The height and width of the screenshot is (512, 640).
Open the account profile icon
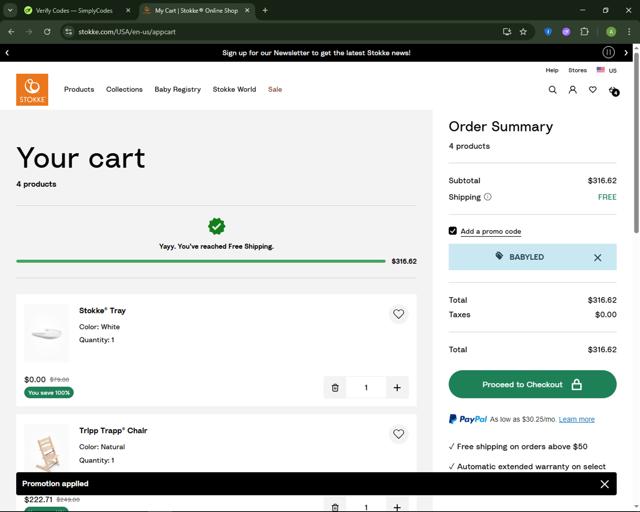pos(573,90)
